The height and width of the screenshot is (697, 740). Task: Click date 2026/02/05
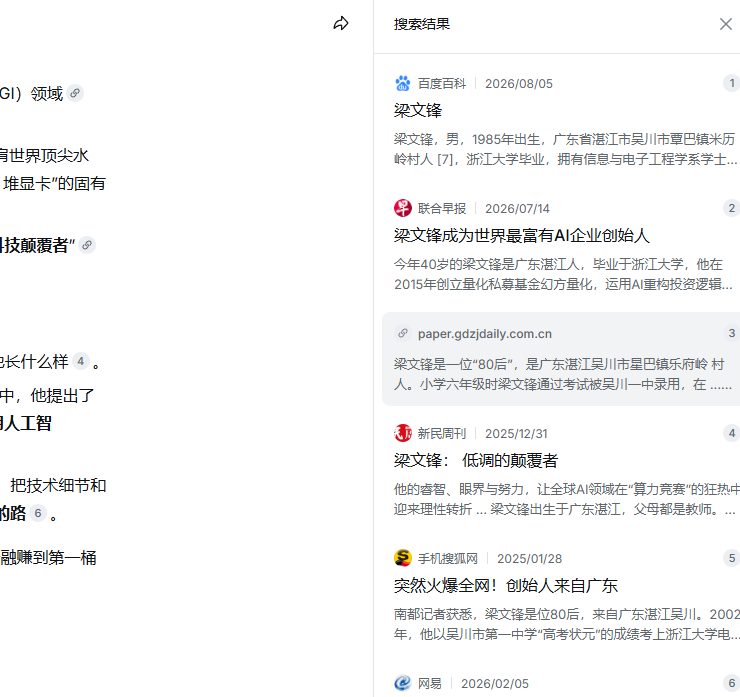pyautogui.click(x=495, y=683)
